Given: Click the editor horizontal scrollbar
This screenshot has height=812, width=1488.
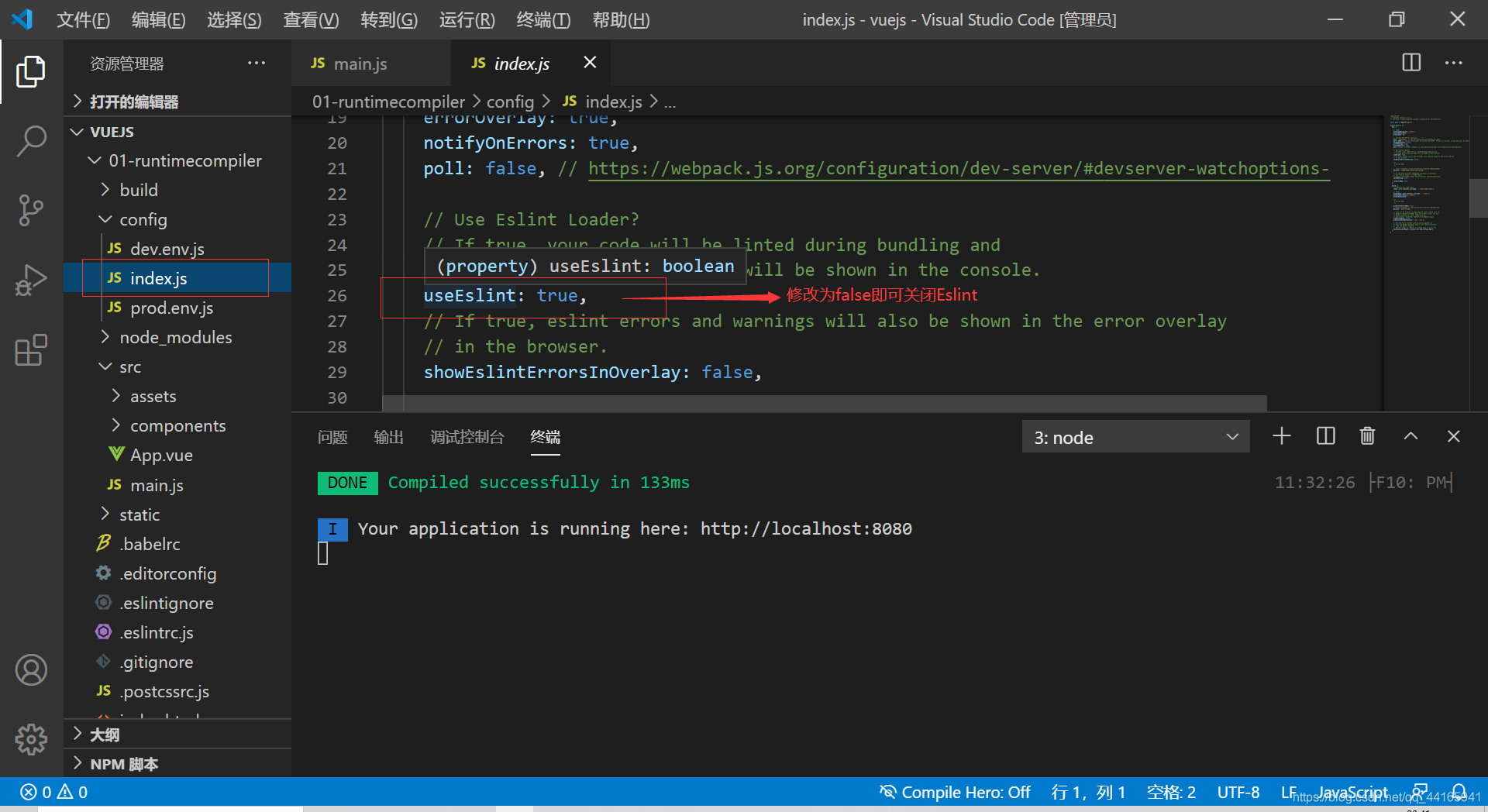Looking at the screenshot, I should tap(825, 403).
